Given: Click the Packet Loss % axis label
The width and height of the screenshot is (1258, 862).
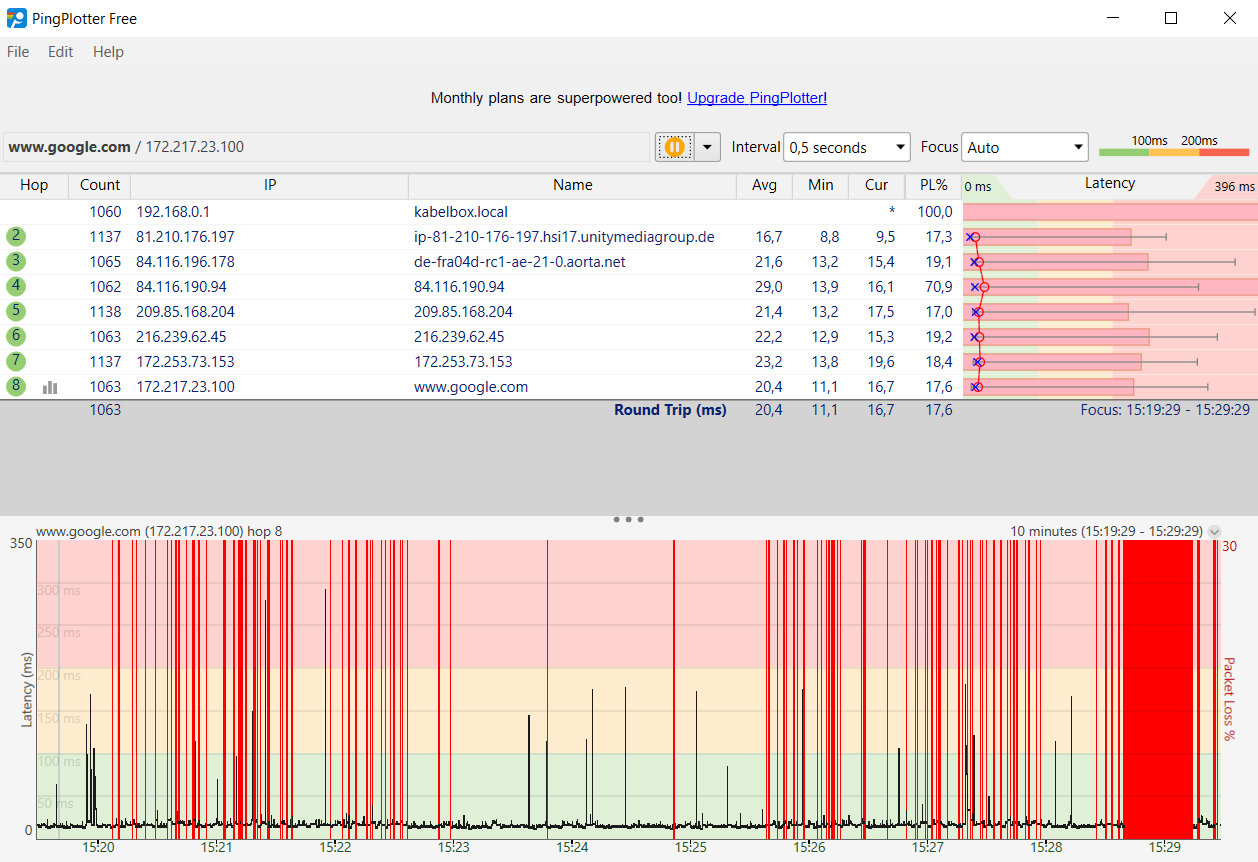Looking at the screenshot, I should click(x=1229, y=699).
